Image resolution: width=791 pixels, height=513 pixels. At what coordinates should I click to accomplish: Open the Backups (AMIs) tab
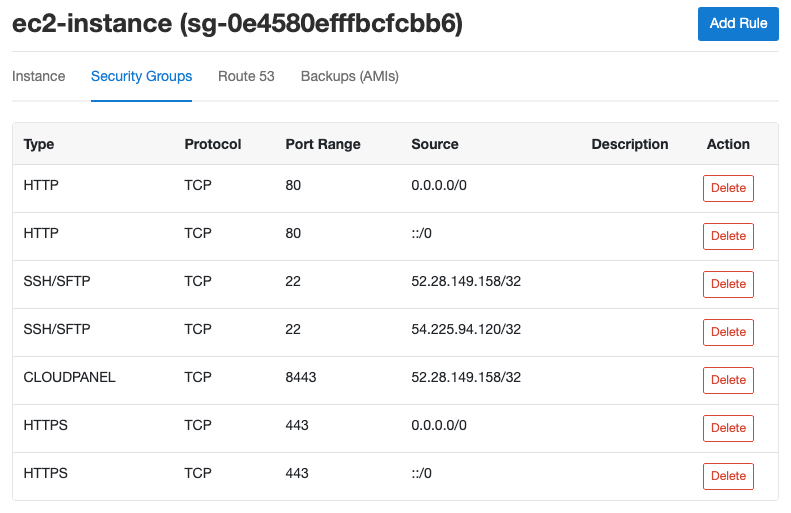pyautogui.click(x=350, y=76)
